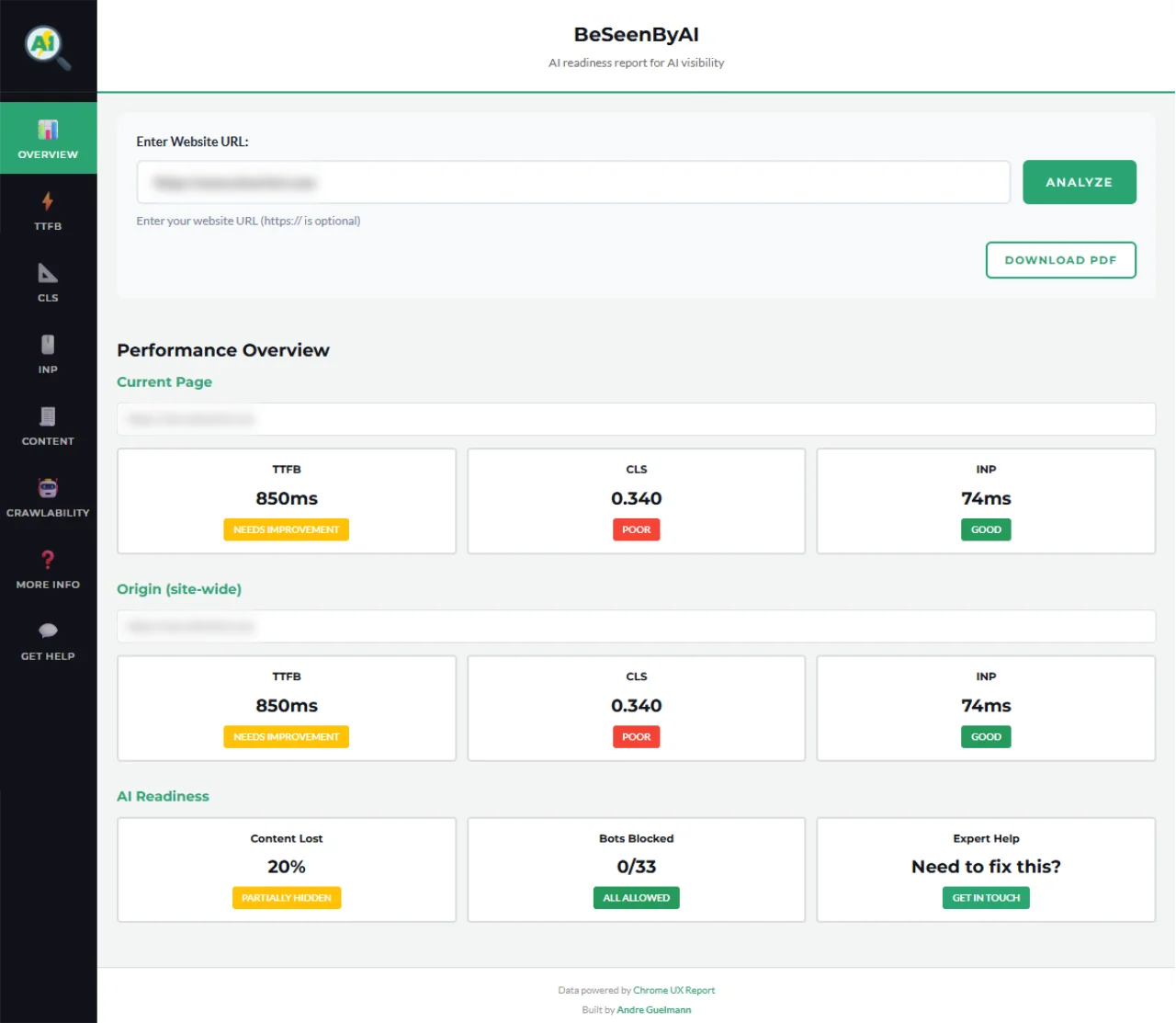
Task: Click the ALL ALLOWED badge under Bots Blocked
Action: click(x=636, y=898)
